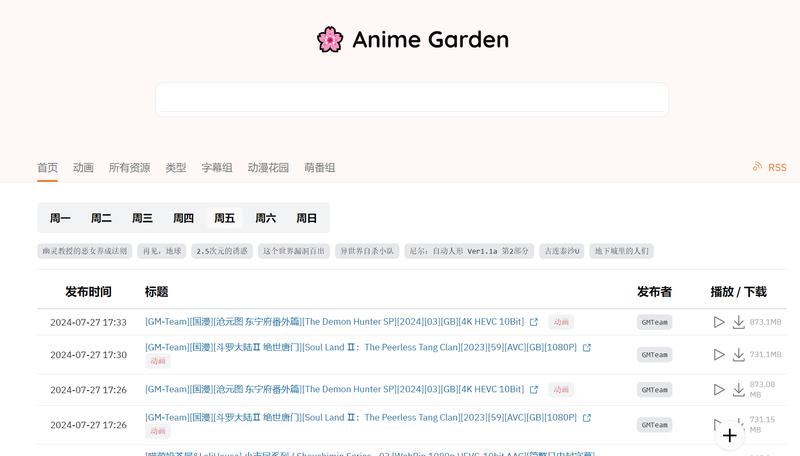Click the 动画 badge on 17:30 row
The image size is (800, 456).
point(158,361)
